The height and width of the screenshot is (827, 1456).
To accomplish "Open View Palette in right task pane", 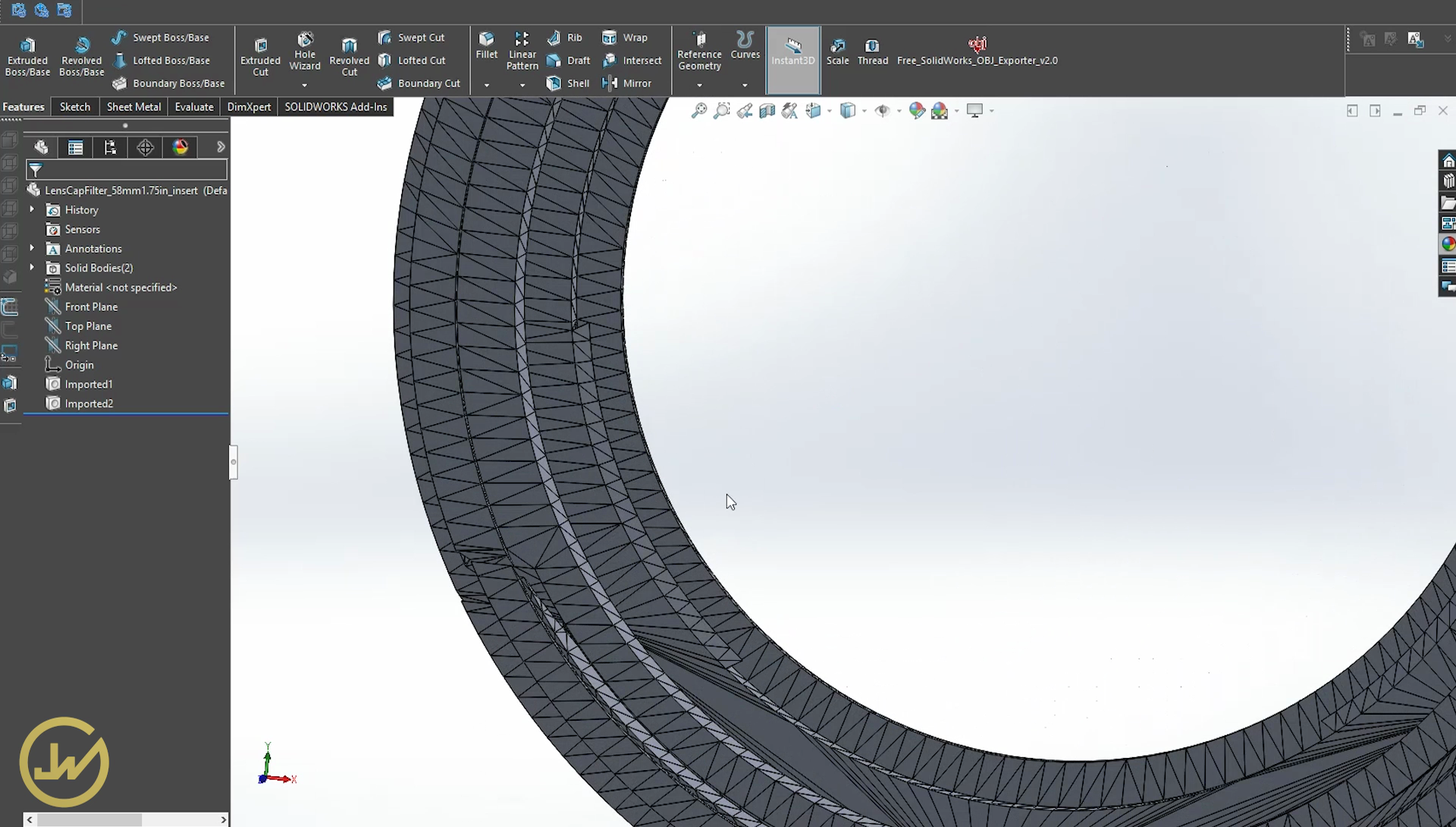I will 1448,224.
